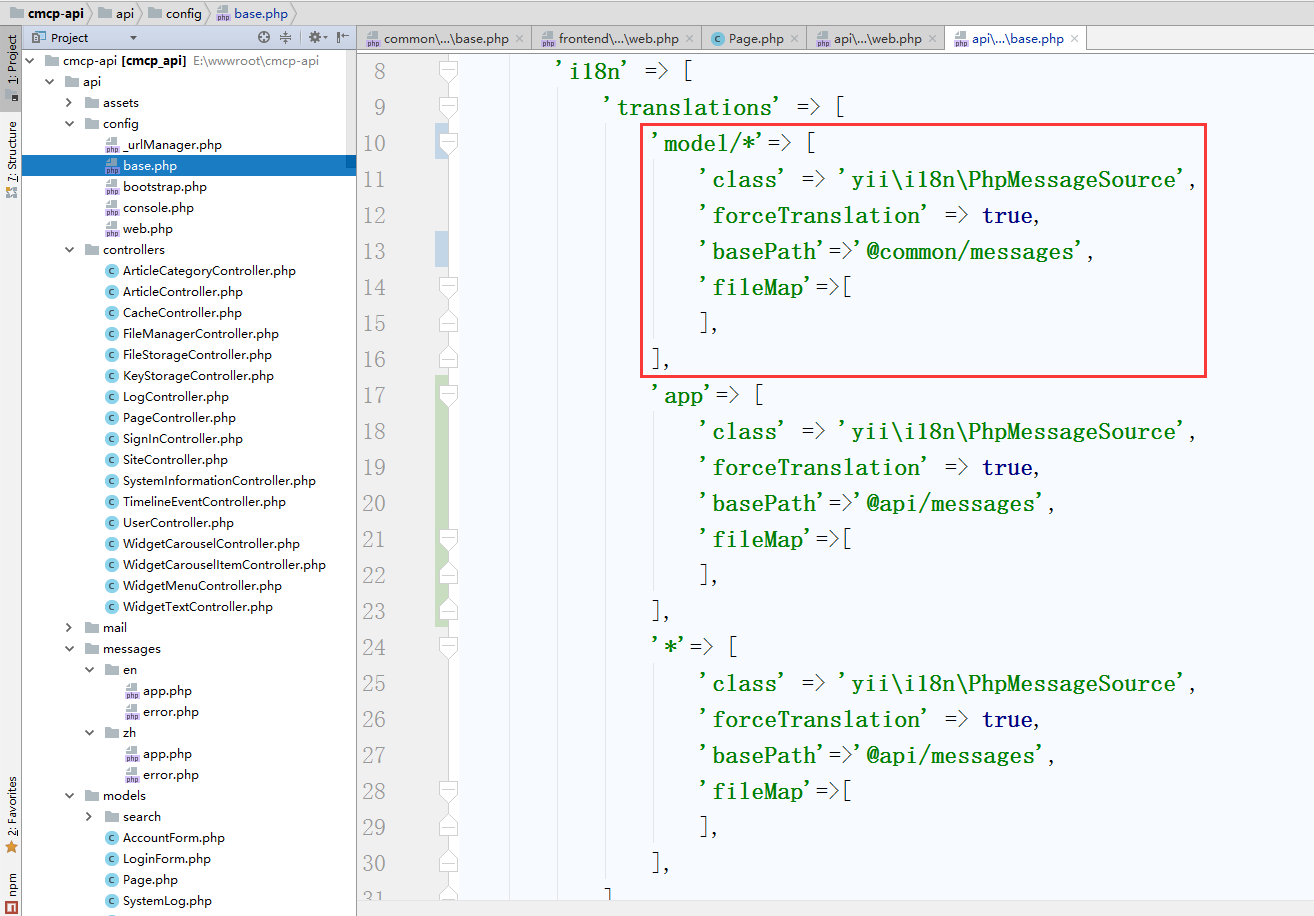Collapse the controllers folder
1314x916 pixels.
coord(69,250)
